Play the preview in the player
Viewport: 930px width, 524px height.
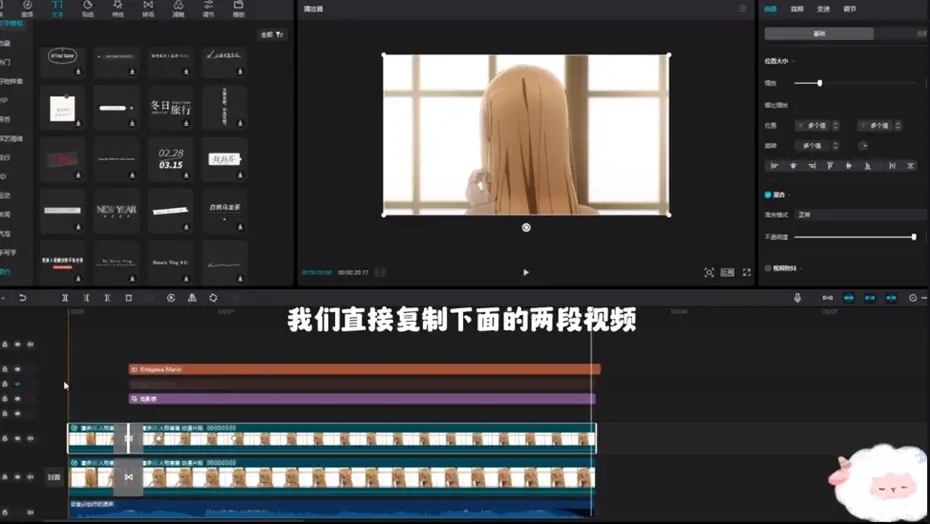pyautogui.click(x=525, y=272)
